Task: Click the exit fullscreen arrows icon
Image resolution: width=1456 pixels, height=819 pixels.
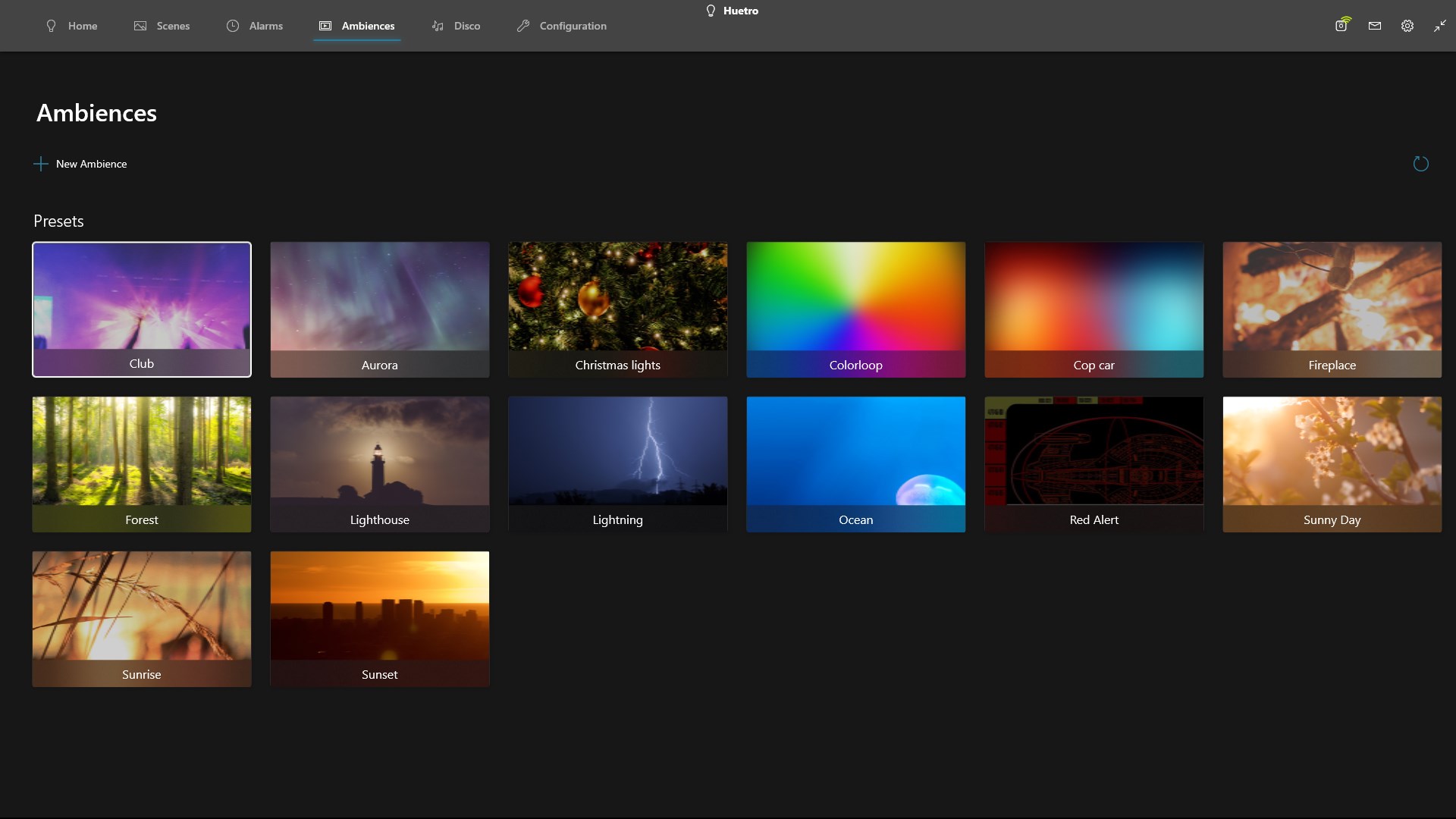Action: [x=1439, y=26]
